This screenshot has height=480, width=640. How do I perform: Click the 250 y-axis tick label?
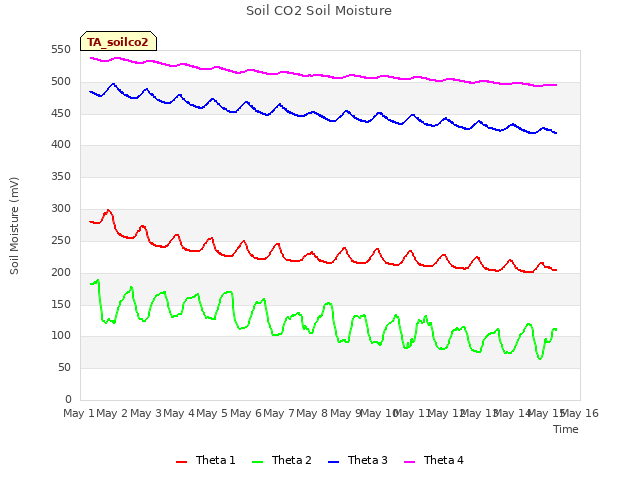[x=61, y=240]
